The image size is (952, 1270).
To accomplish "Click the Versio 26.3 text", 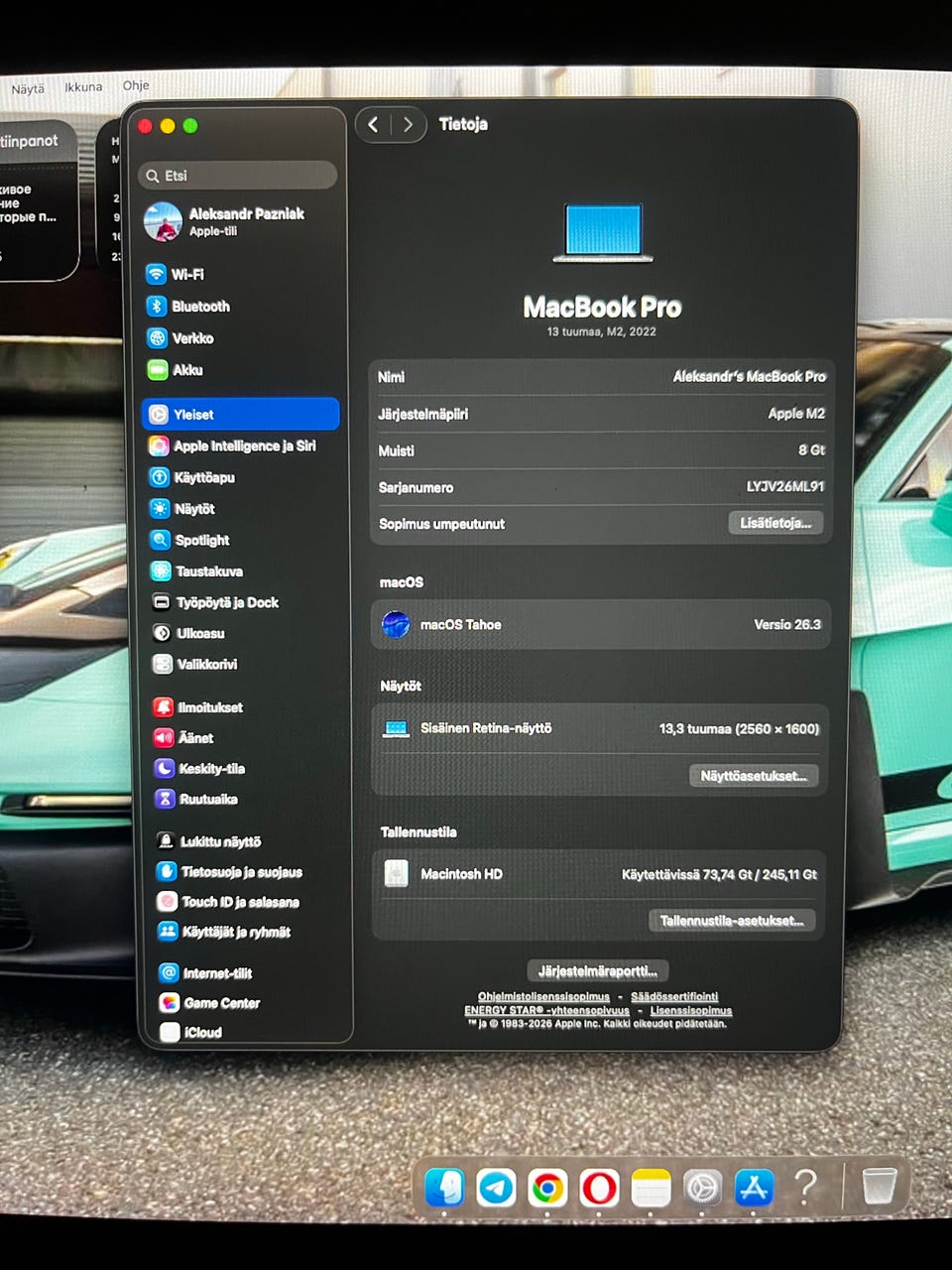I will (787, 625).
